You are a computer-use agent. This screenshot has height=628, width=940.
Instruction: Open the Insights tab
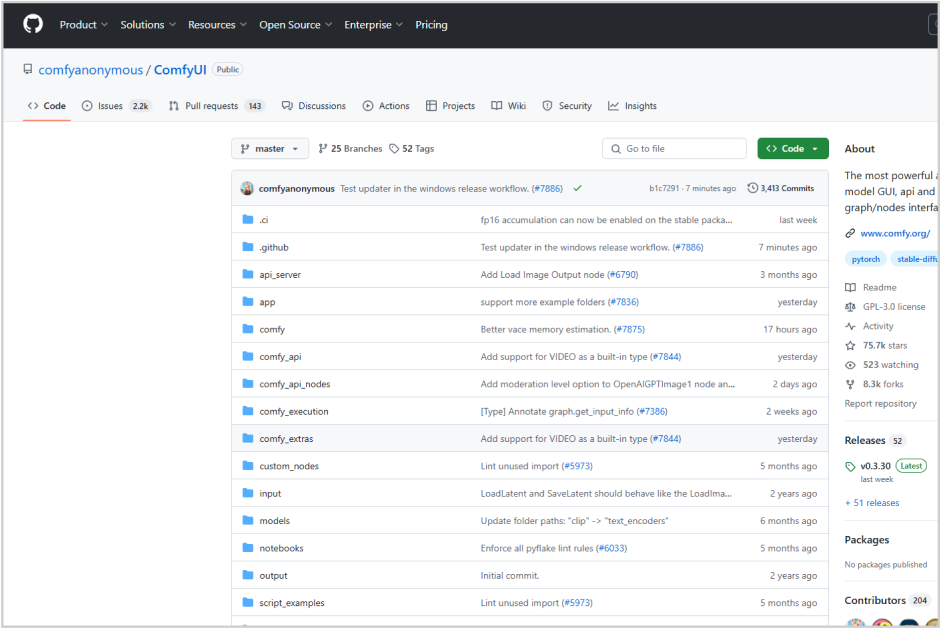coord(632,105)
